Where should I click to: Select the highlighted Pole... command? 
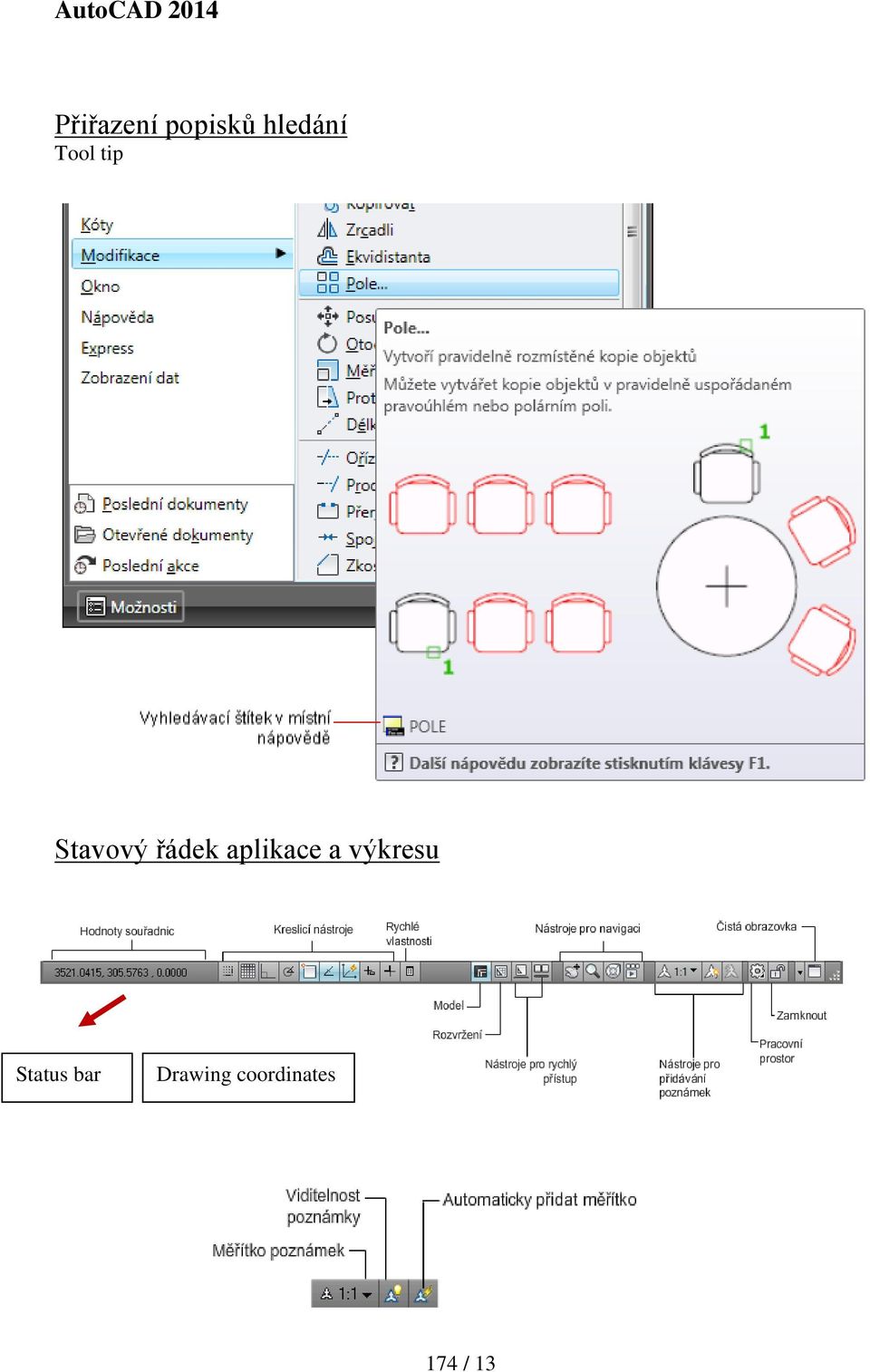pos(459,284)
